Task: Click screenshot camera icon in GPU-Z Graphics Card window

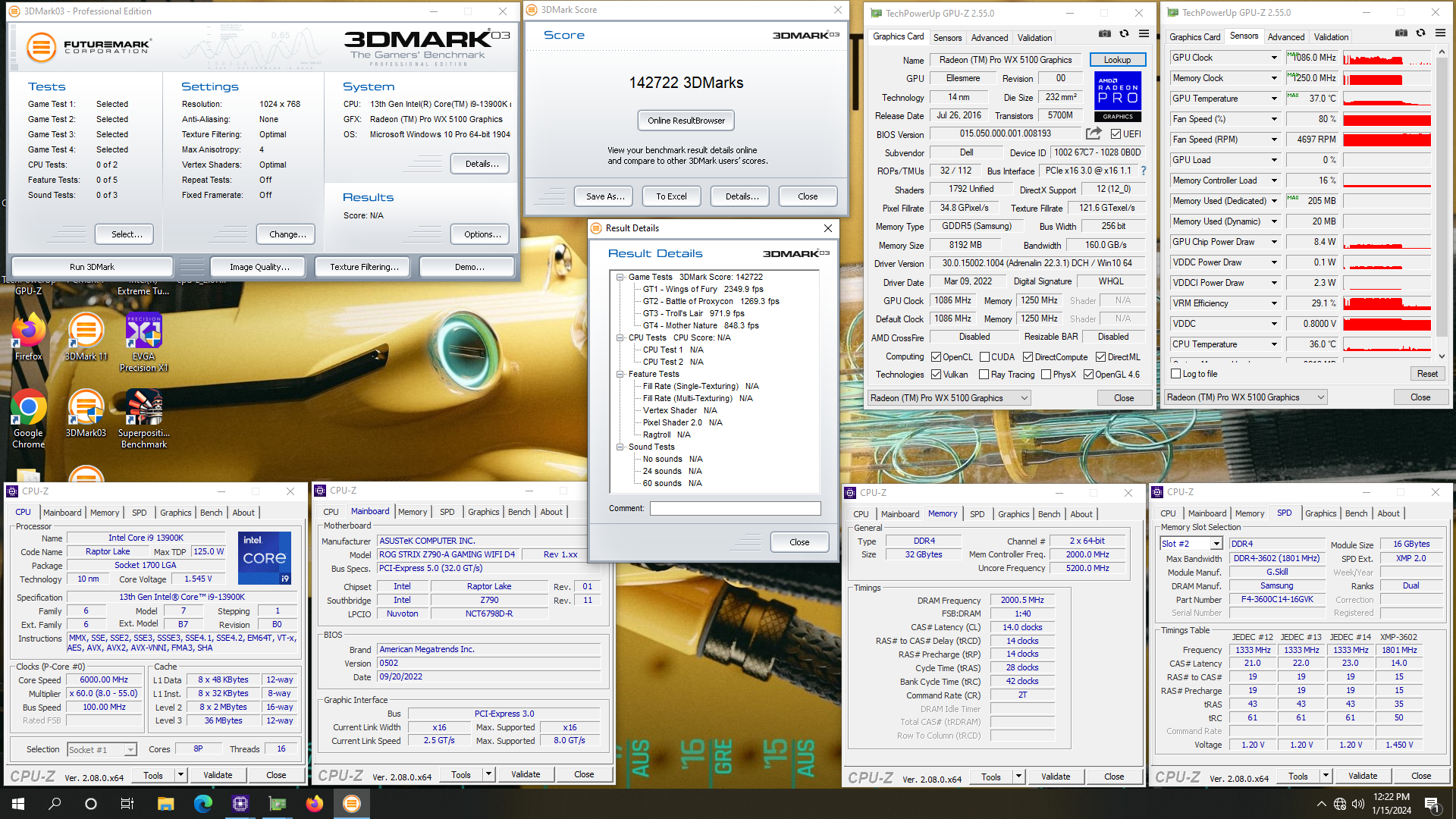Action: (1105, 34)
